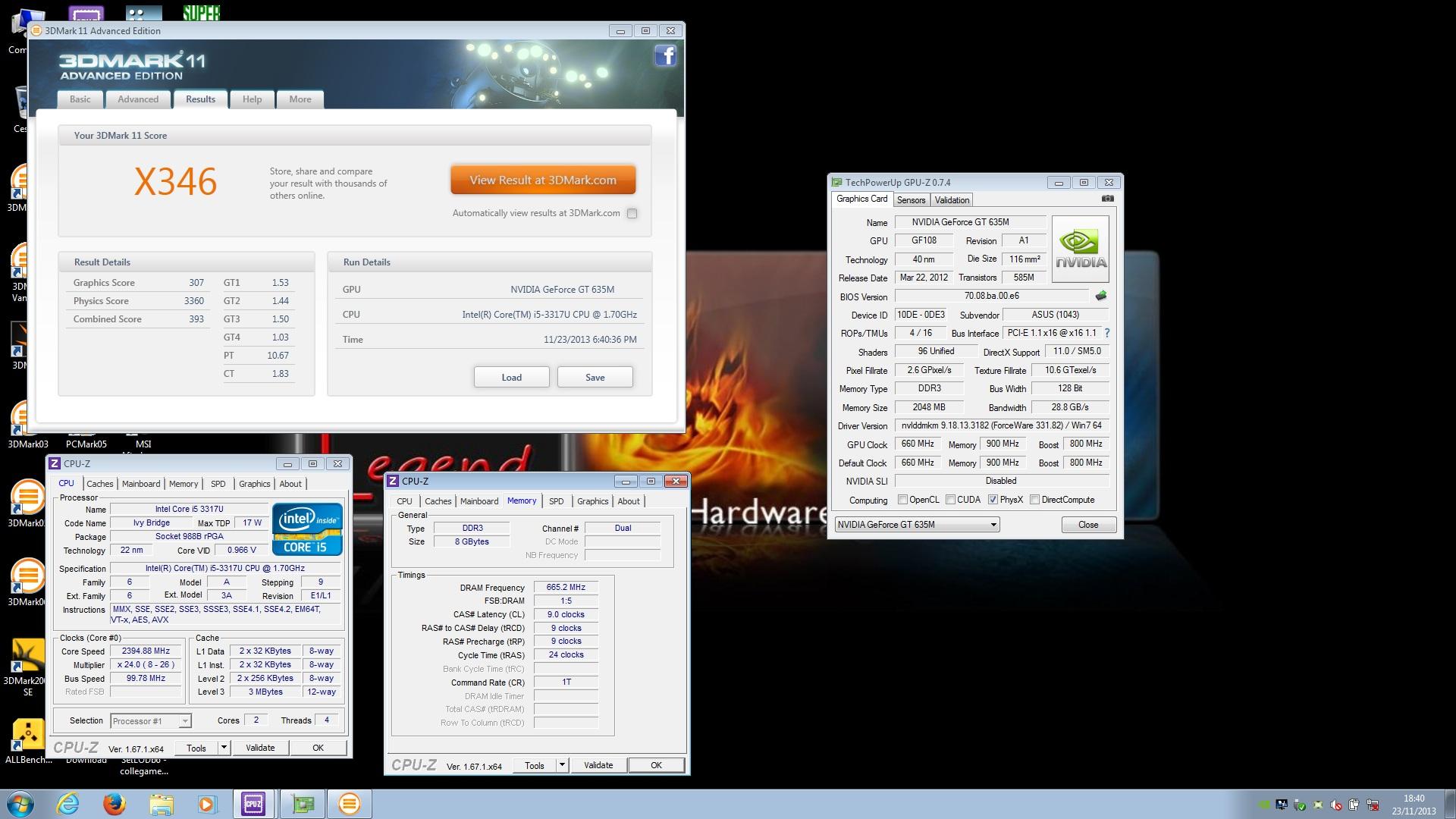Launch Internet Explorer from taskbar
Viewport: 1456px width, 819px height.
68,804
